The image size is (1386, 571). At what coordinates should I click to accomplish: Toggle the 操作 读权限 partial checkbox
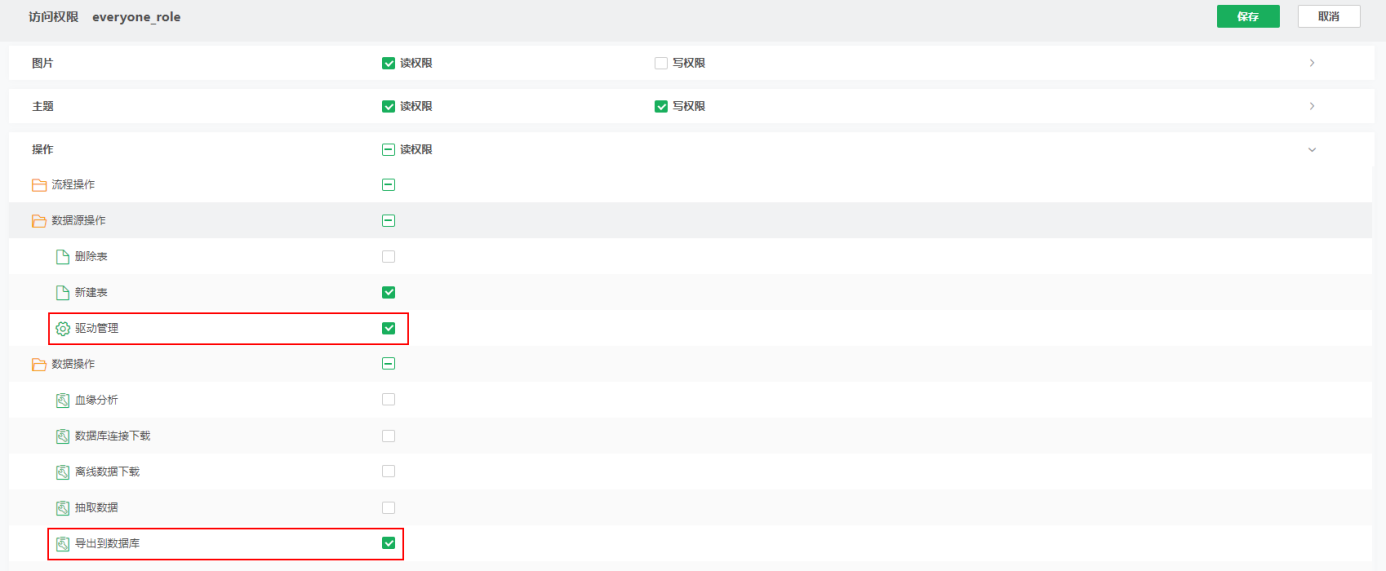(389, 150)
